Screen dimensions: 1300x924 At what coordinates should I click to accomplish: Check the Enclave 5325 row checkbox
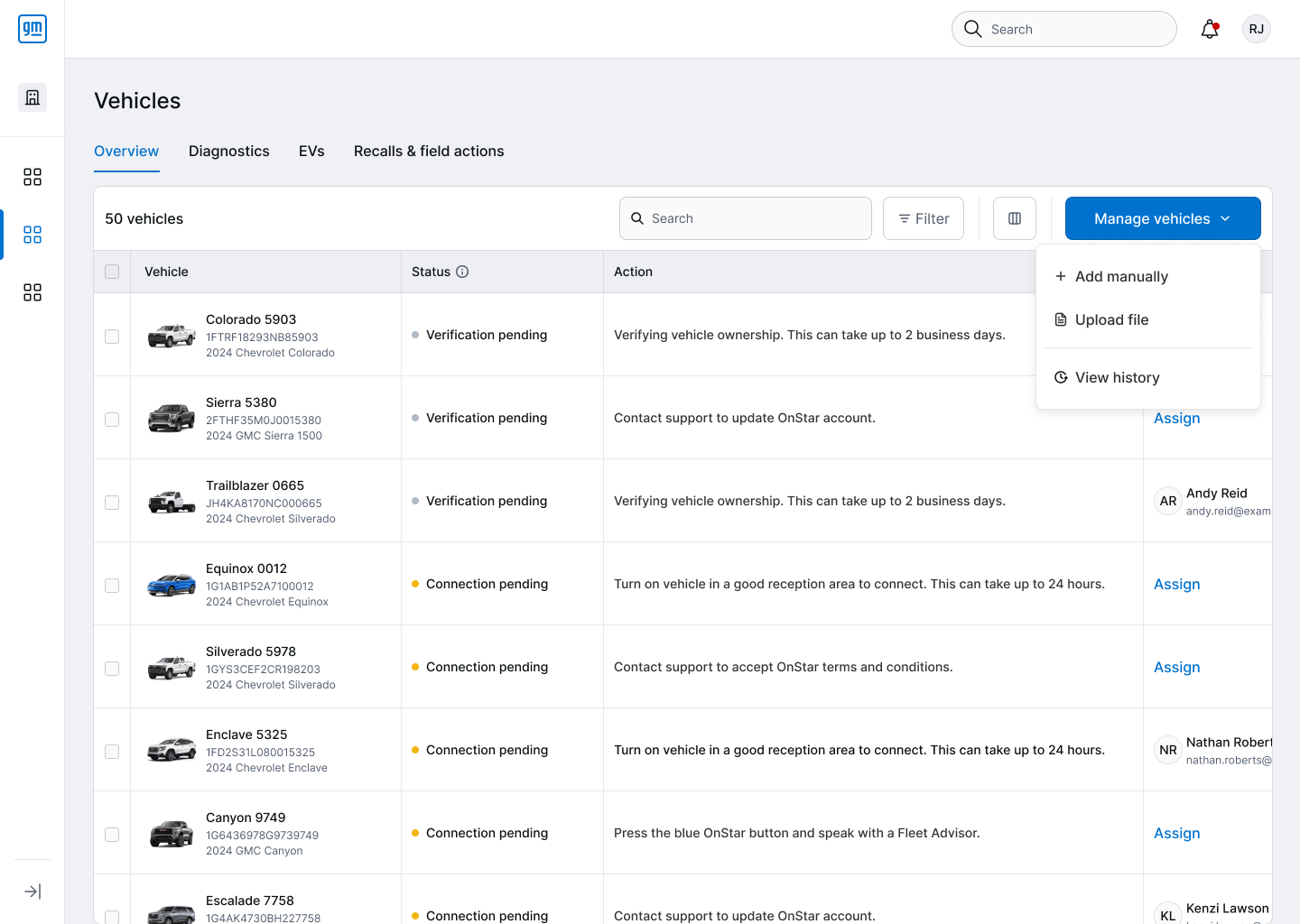pyautogui.click(x=112, y=752)
